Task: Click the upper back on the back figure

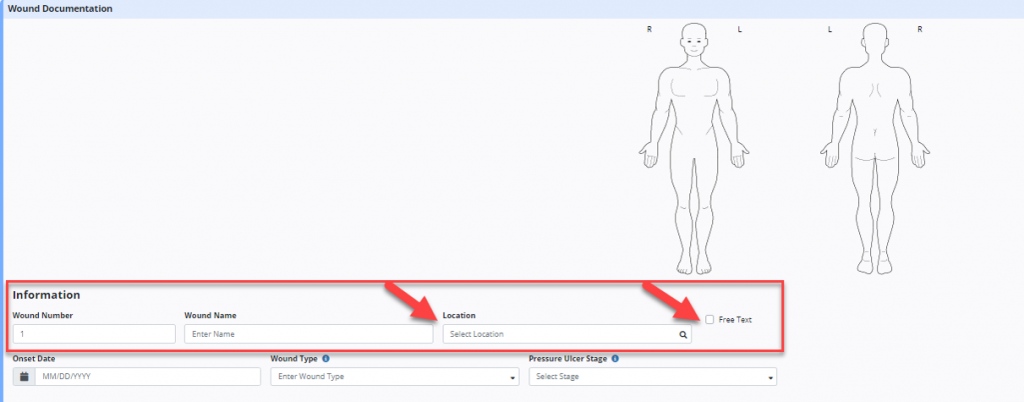Action: 875,92
